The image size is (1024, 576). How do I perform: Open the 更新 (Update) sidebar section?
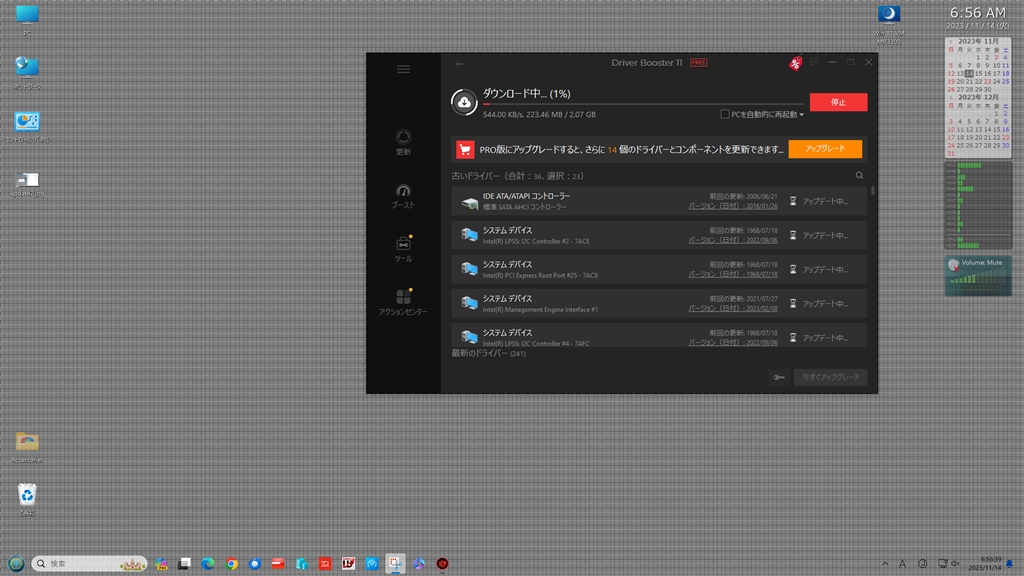coord(404,142)
